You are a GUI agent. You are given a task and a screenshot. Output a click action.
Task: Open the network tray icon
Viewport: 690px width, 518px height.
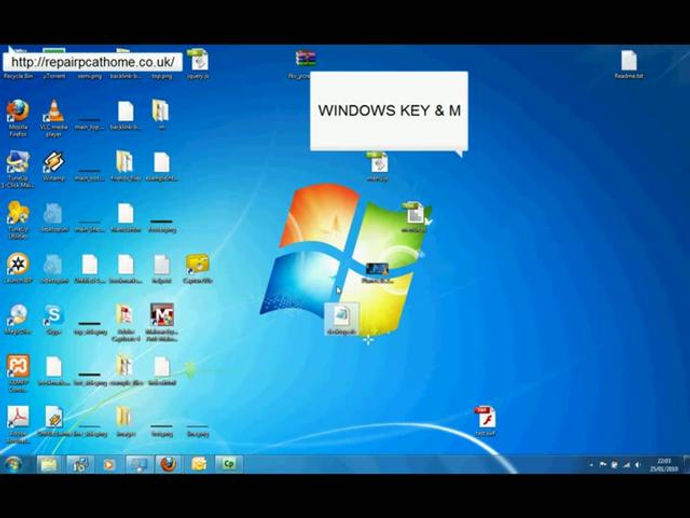coord(626,464)
